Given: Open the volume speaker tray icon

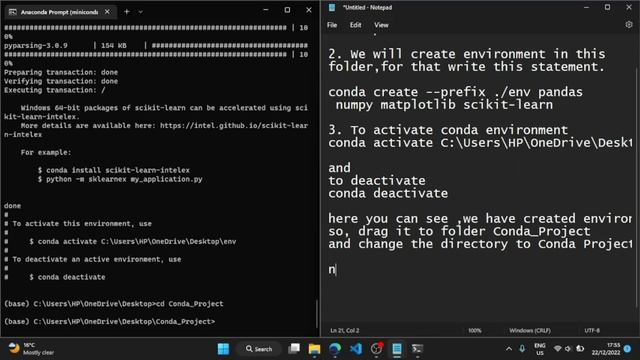Looking at the screenshot, I should 568,349.
